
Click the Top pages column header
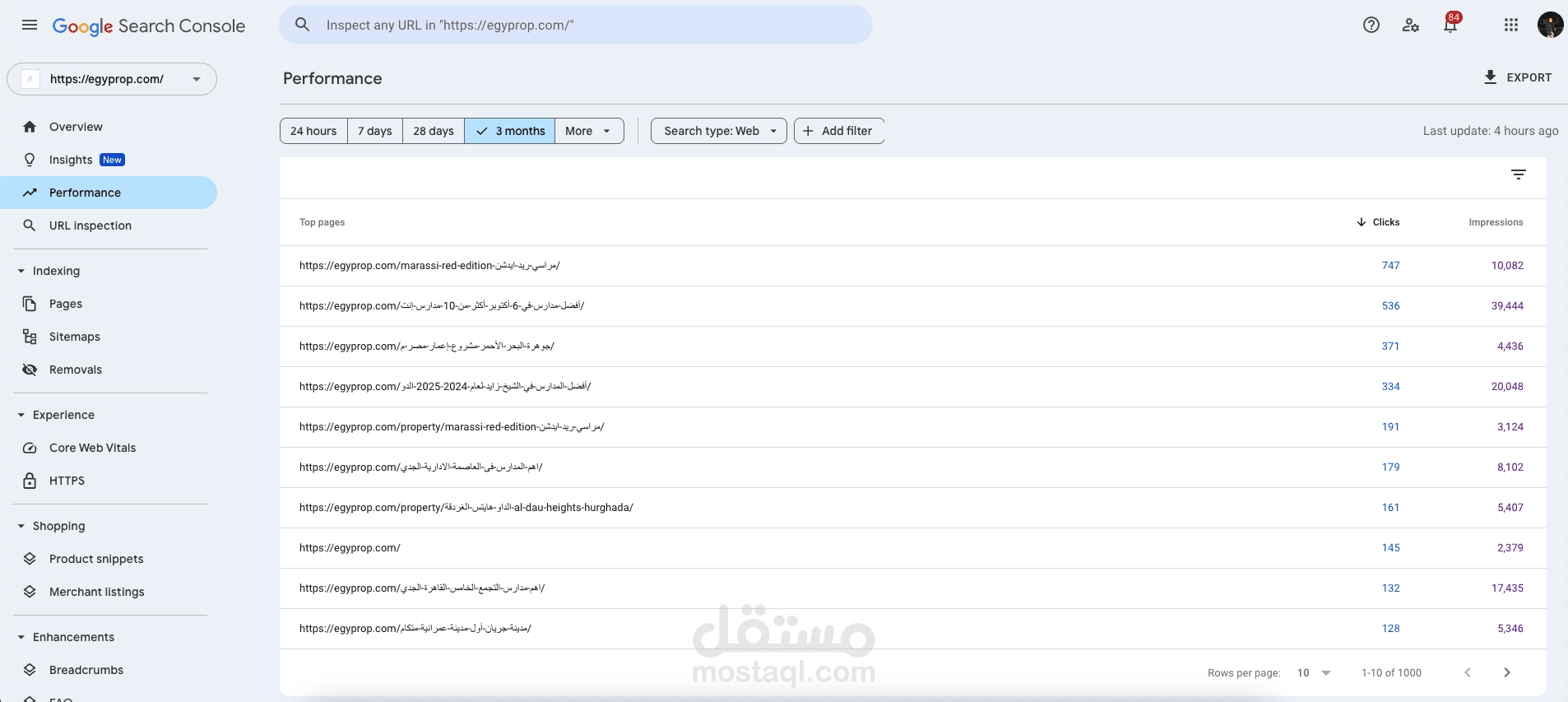[322, 222]
